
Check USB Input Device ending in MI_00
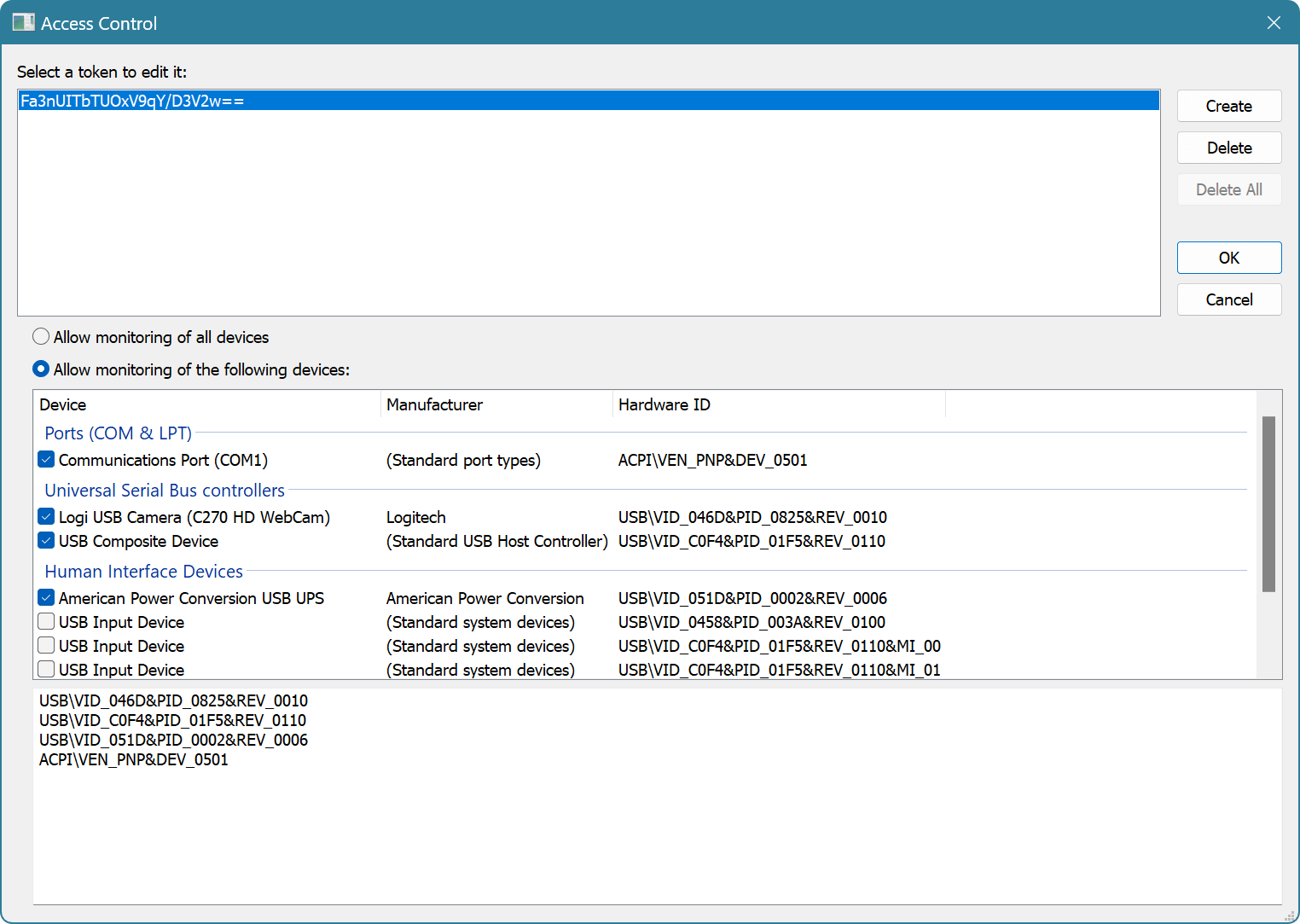coord(47,646)
